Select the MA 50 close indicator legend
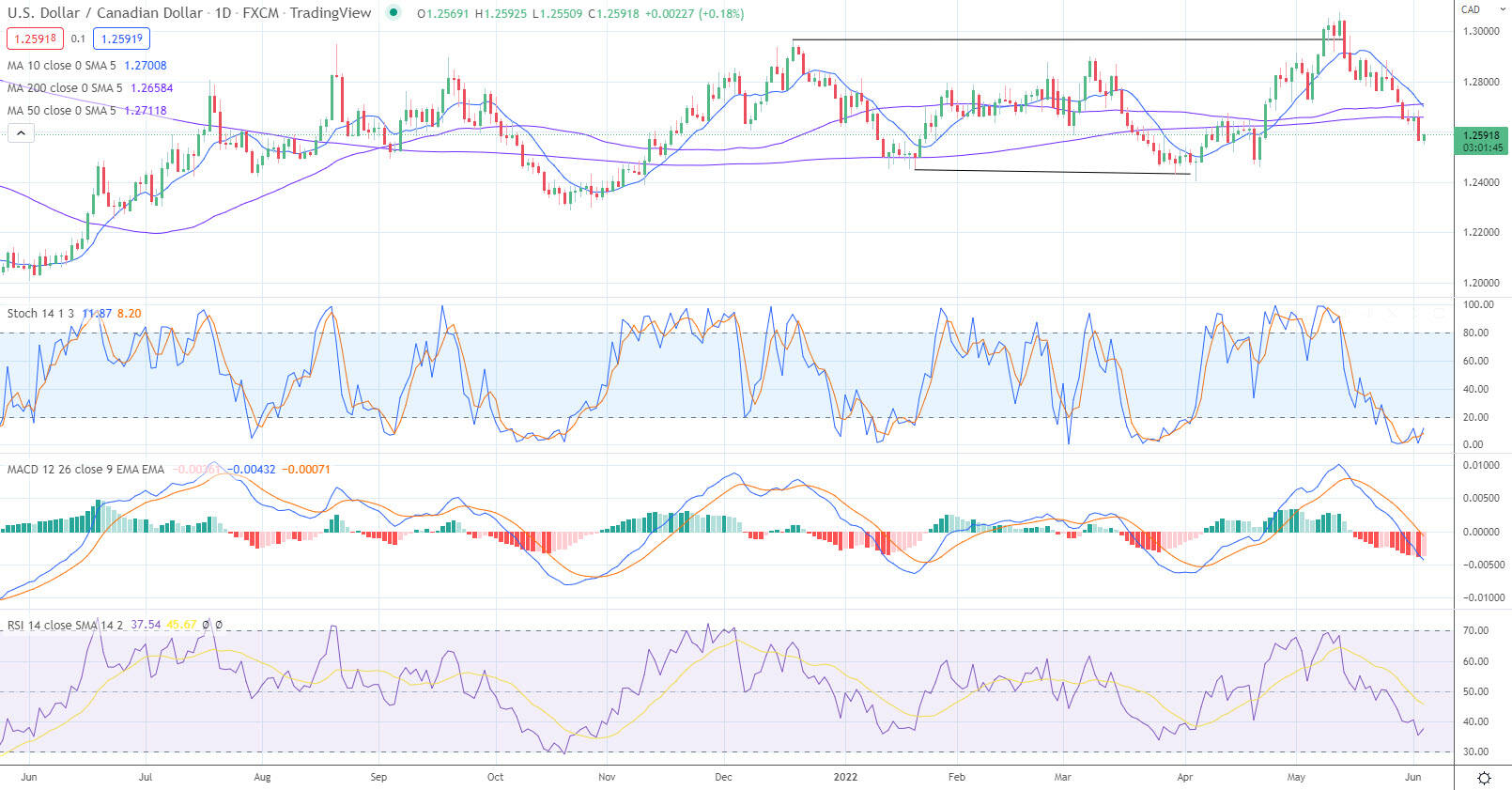Image resolution: width=1512 pixels, height=790 pixels. point(62,111)
